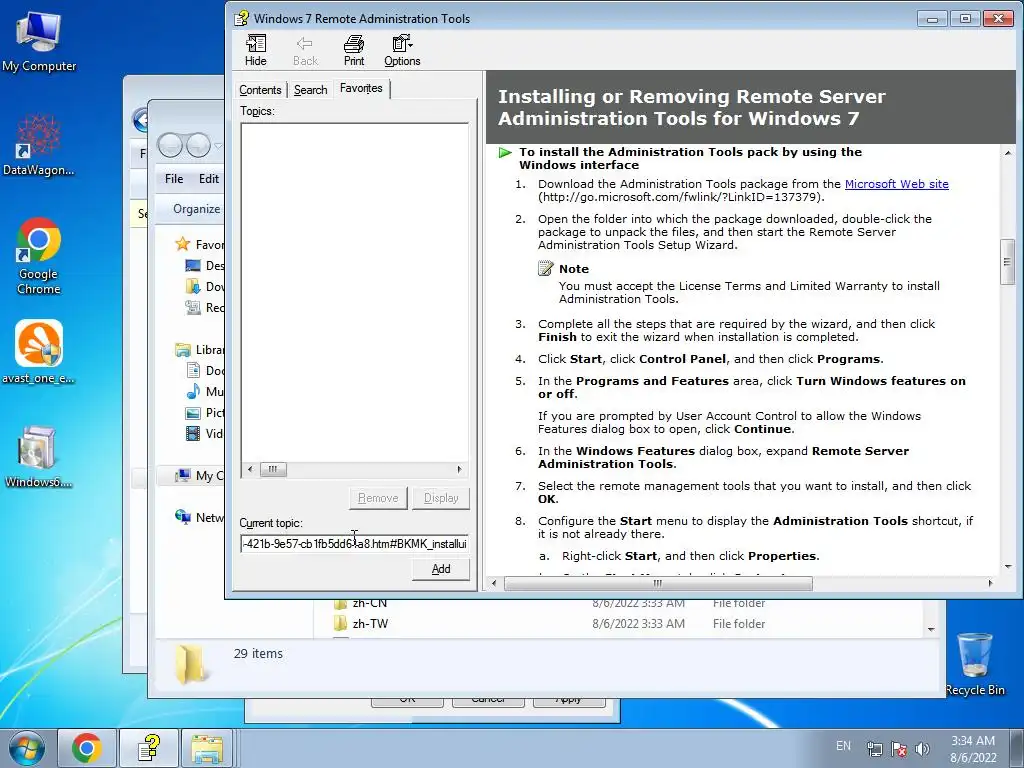1024x768 pixels.
Task: Click the EN language indicator in taskbar
Action: (x=843, y=746)
